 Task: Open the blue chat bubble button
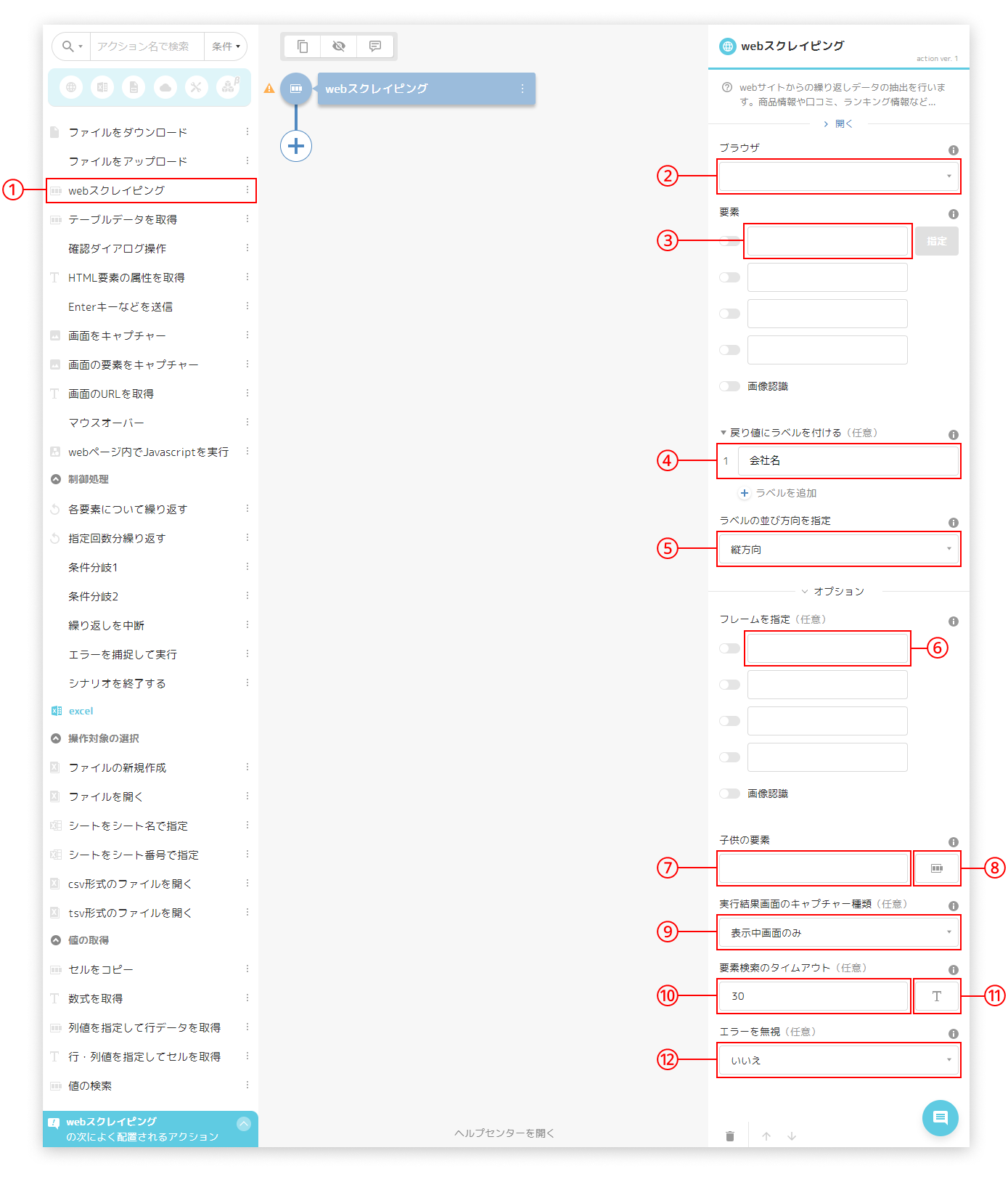(940, 1118)
